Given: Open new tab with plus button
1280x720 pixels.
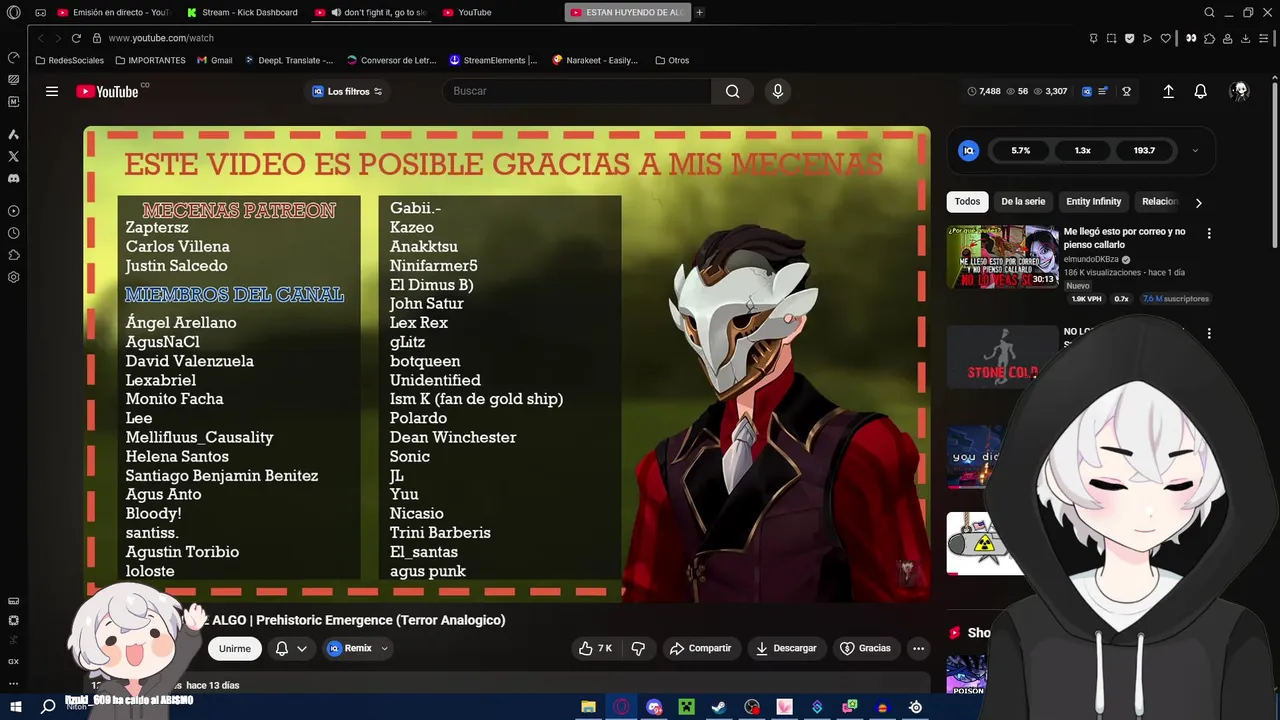Looking at the screenshot, I should [699, 13].
